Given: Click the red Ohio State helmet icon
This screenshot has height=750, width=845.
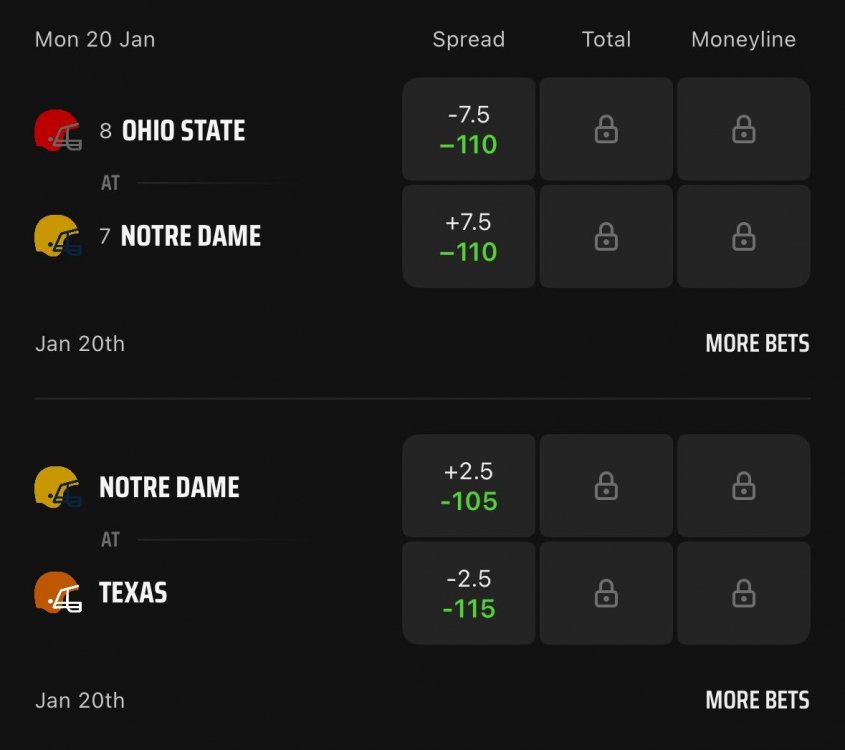Looking at the screenshot, I should click(57, 131).
